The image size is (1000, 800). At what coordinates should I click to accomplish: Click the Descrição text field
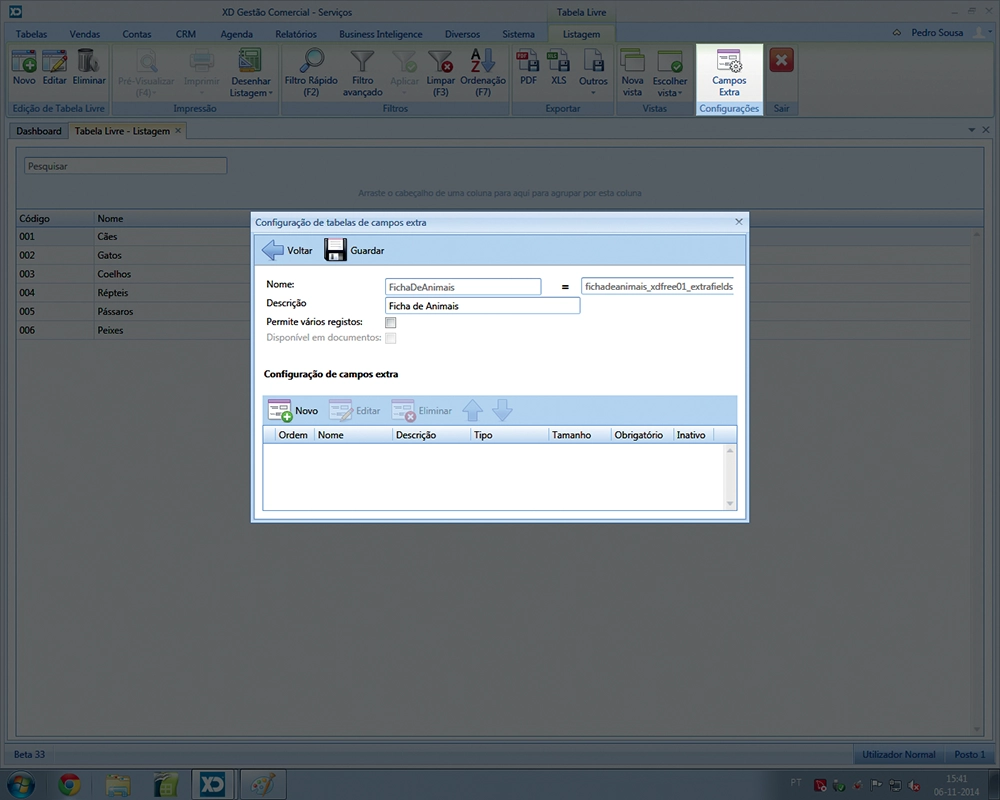[482, 306]
